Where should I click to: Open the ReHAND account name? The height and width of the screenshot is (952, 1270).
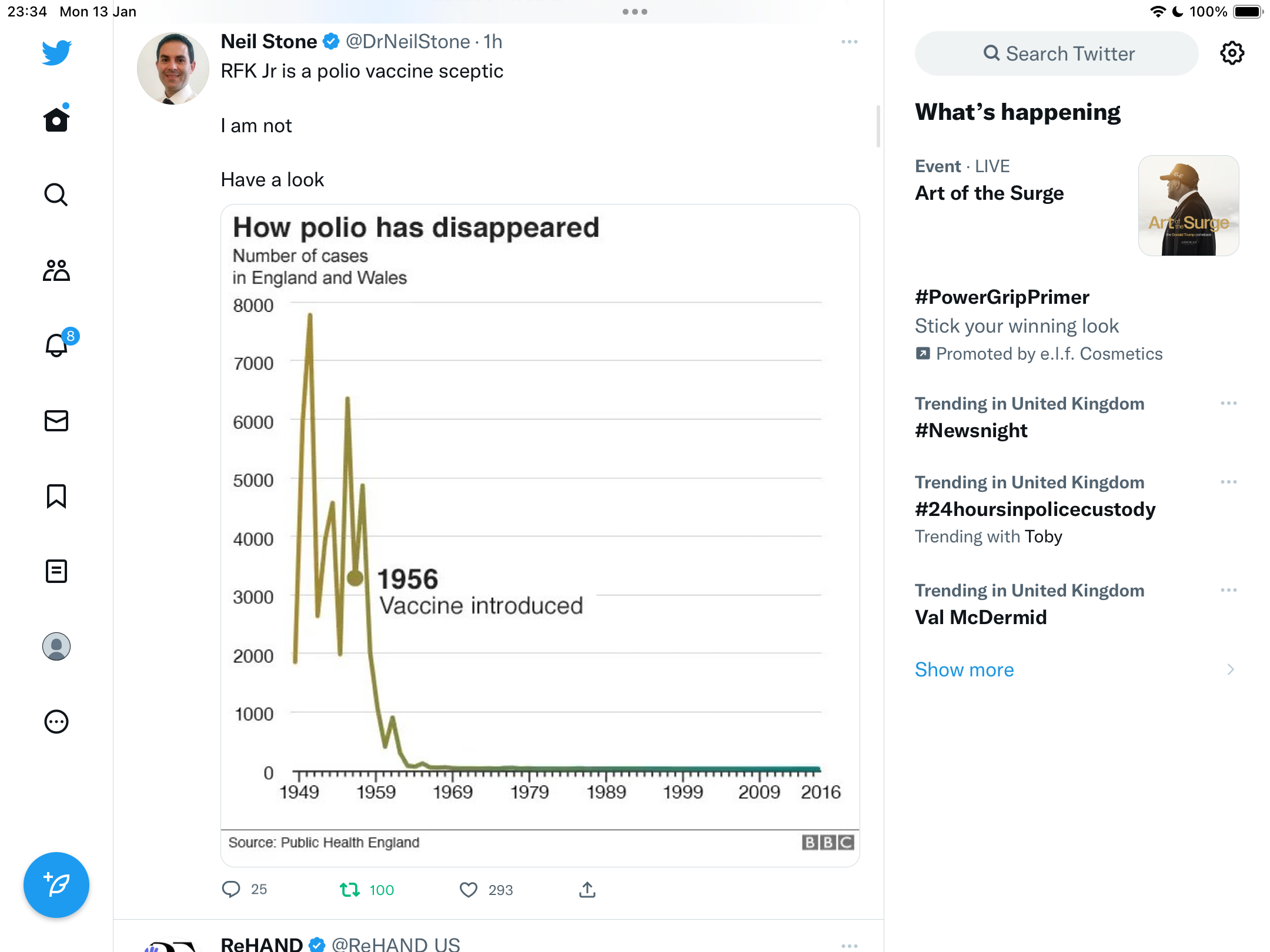click(x=262, y=944)
